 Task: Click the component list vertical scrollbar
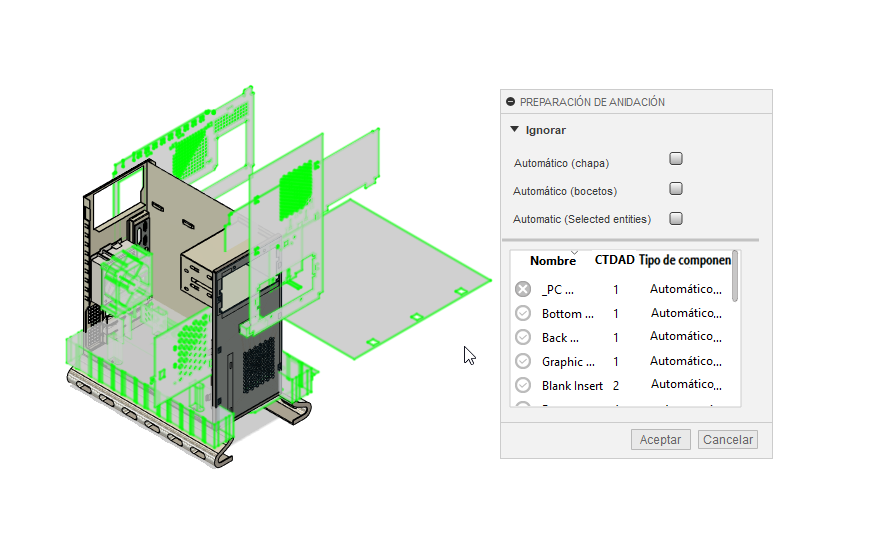click(x=735, y=276)
